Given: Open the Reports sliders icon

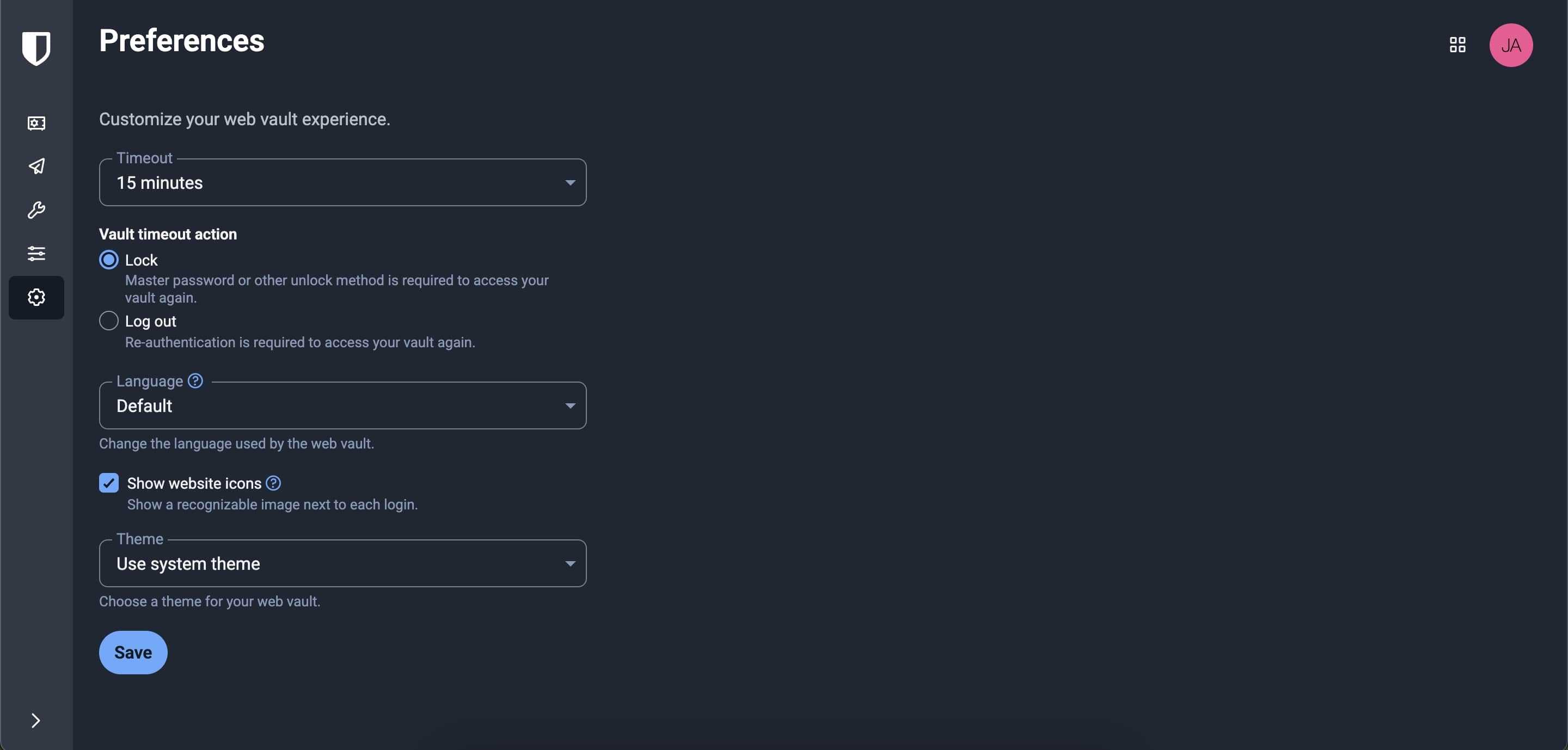Looking at the screenshot, I should click(36, 253).
